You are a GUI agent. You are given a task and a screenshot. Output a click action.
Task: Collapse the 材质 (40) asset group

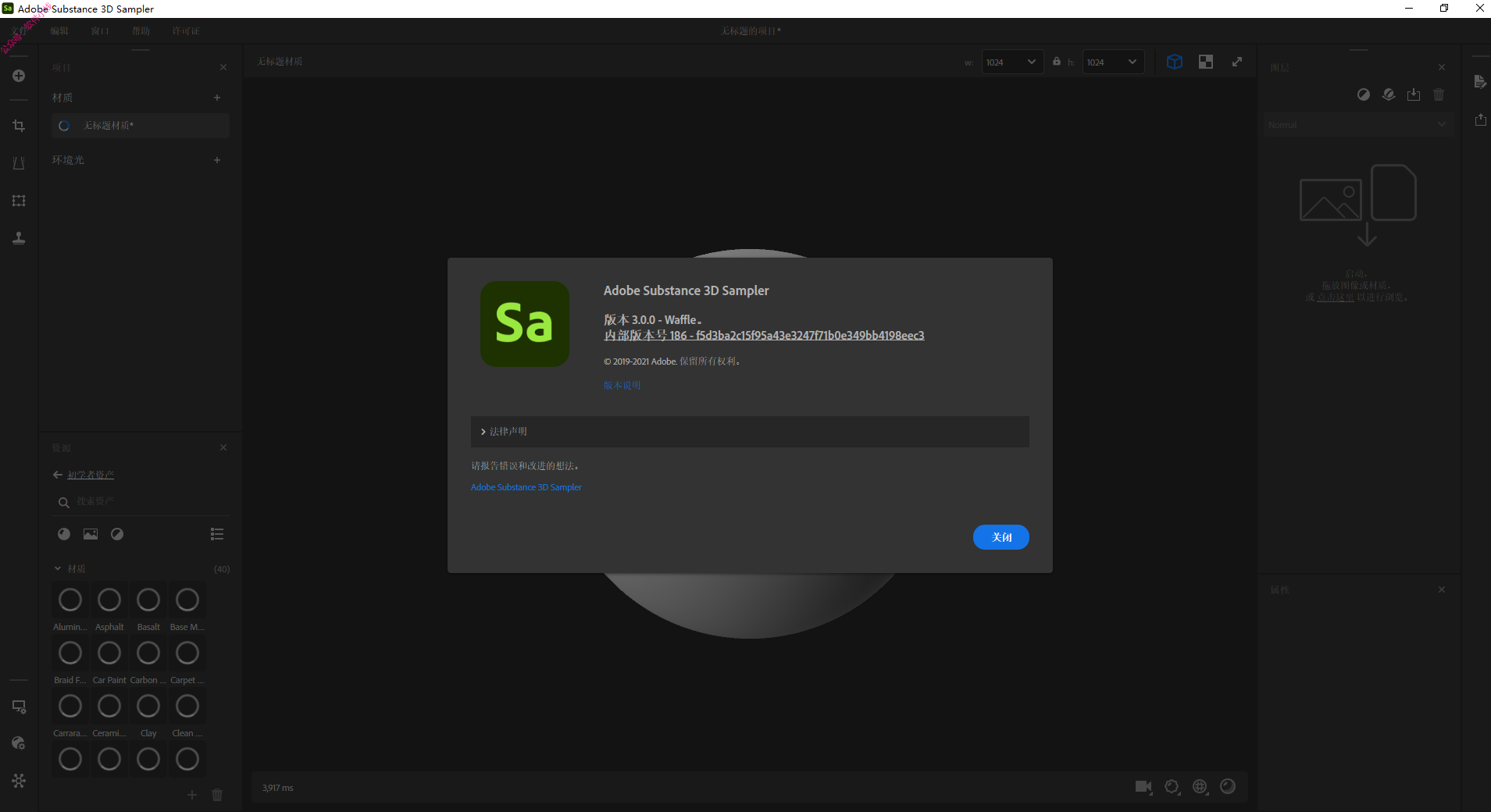(x=58, y=568)
